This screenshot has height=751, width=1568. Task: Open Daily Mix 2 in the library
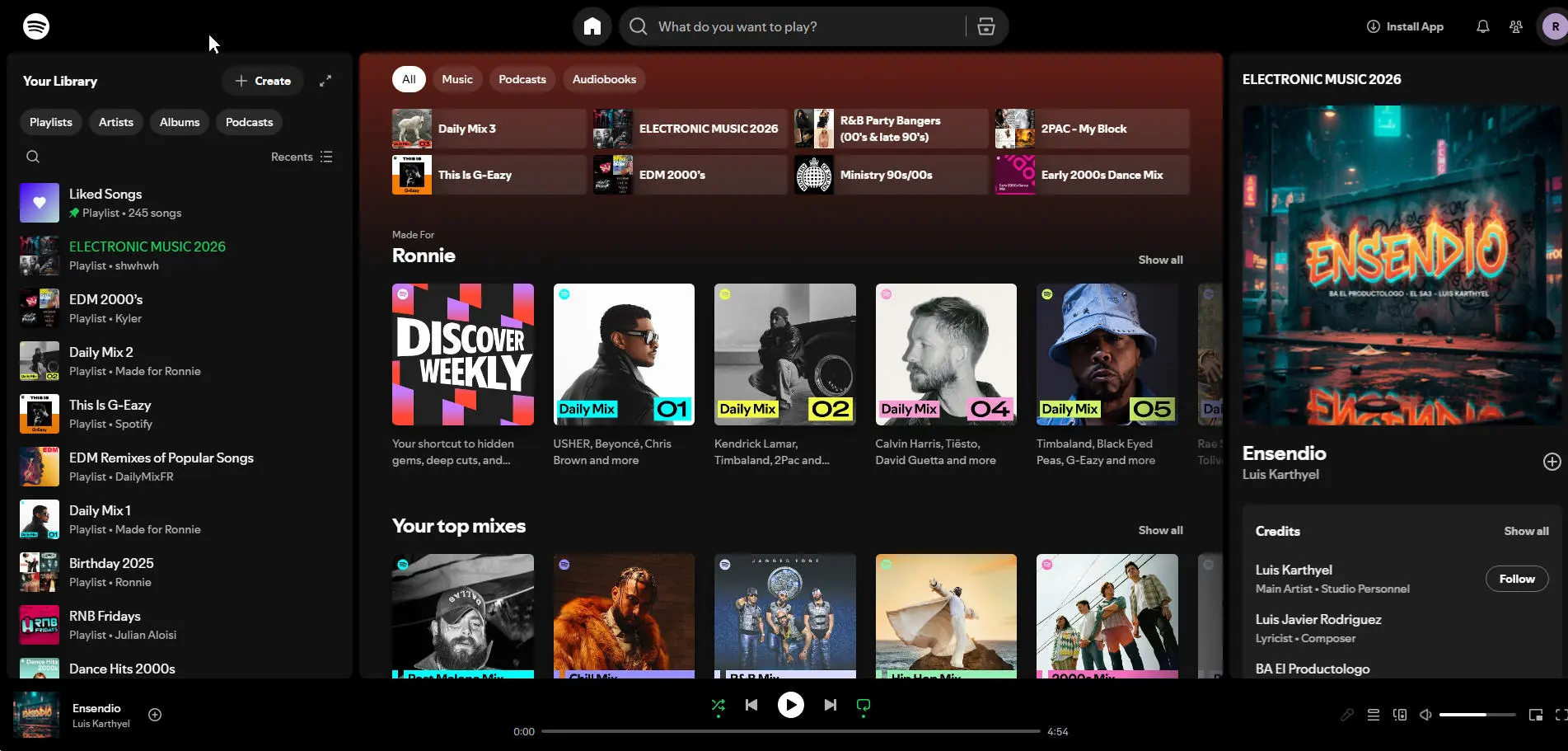pyautogui.click(x=180, y=361)
